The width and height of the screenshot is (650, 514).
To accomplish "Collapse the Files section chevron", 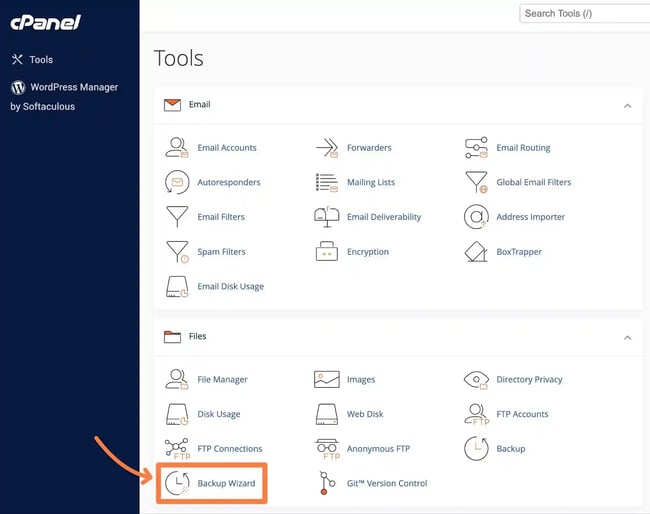I will [x=627, y=338].
